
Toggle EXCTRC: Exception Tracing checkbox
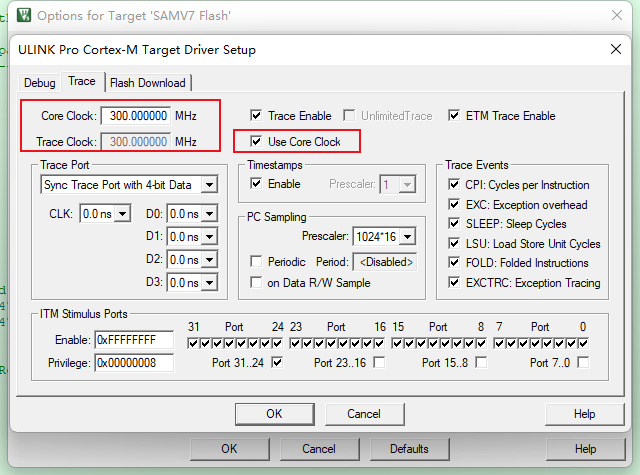coord(455,283)
